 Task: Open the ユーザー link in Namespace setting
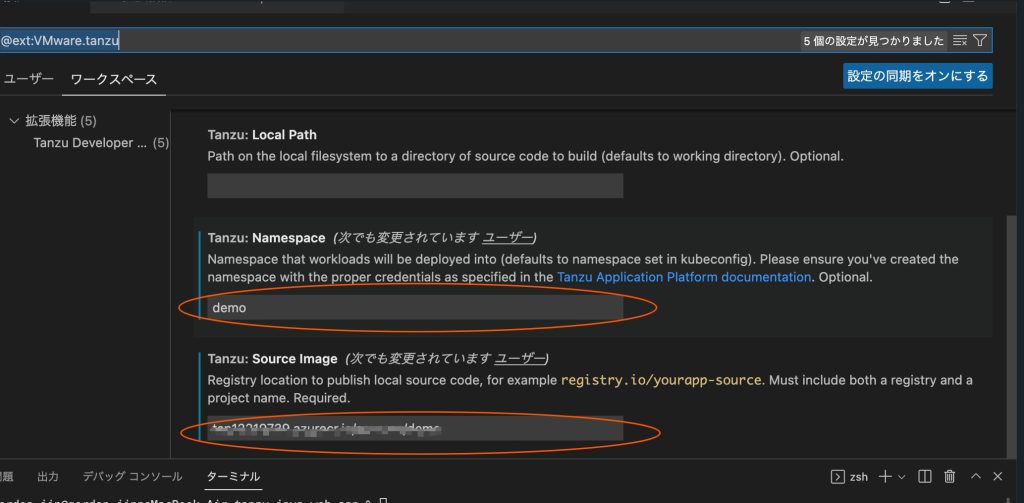click(x=507, y=237)
